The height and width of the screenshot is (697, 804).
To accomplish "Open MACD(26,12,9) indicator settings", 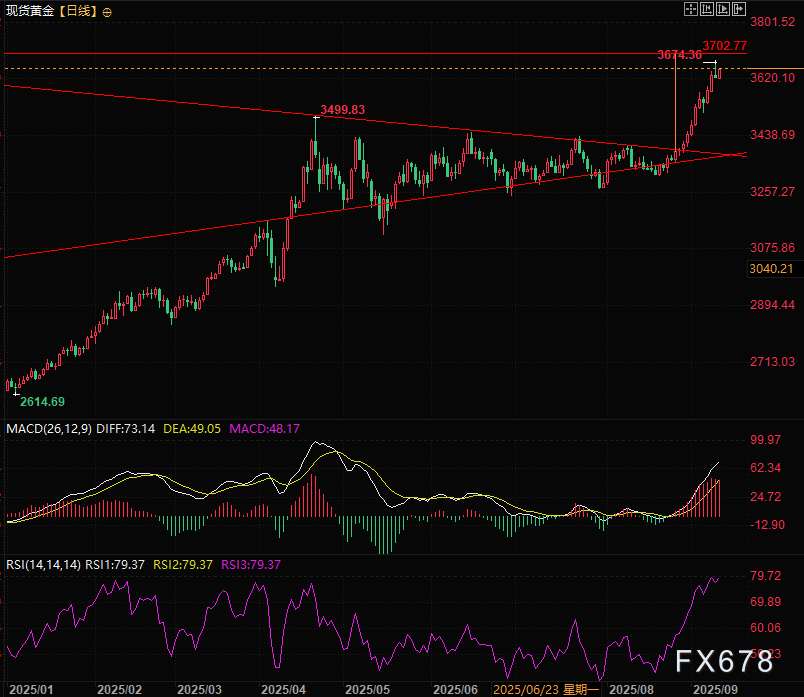I will (x=46, y=429).
